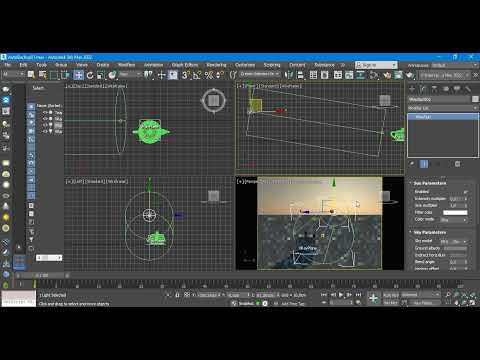Screen dimensions: 480x360
Task: Open the Curve Editor
Action: point(349,75)
